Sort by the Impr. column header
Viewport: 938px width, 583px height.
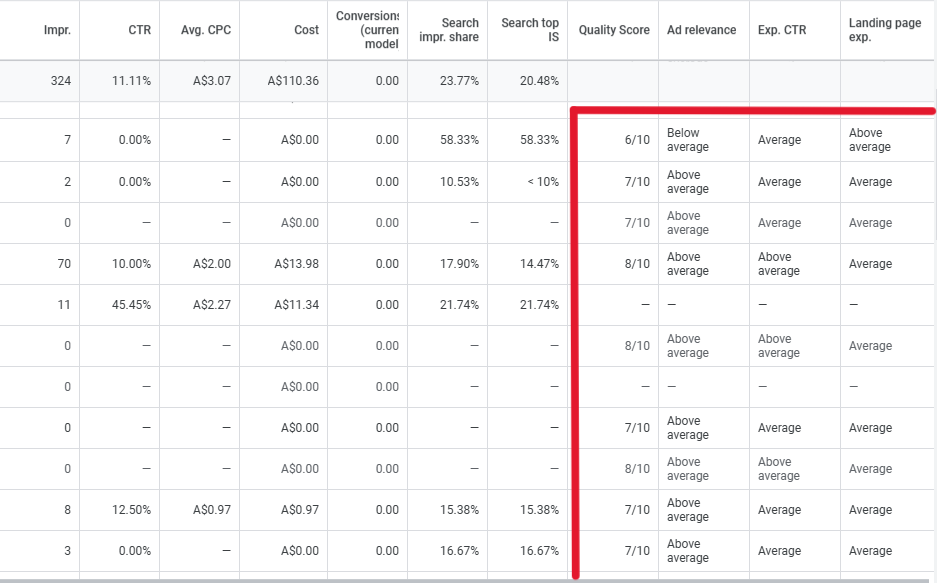coord(55,30)
